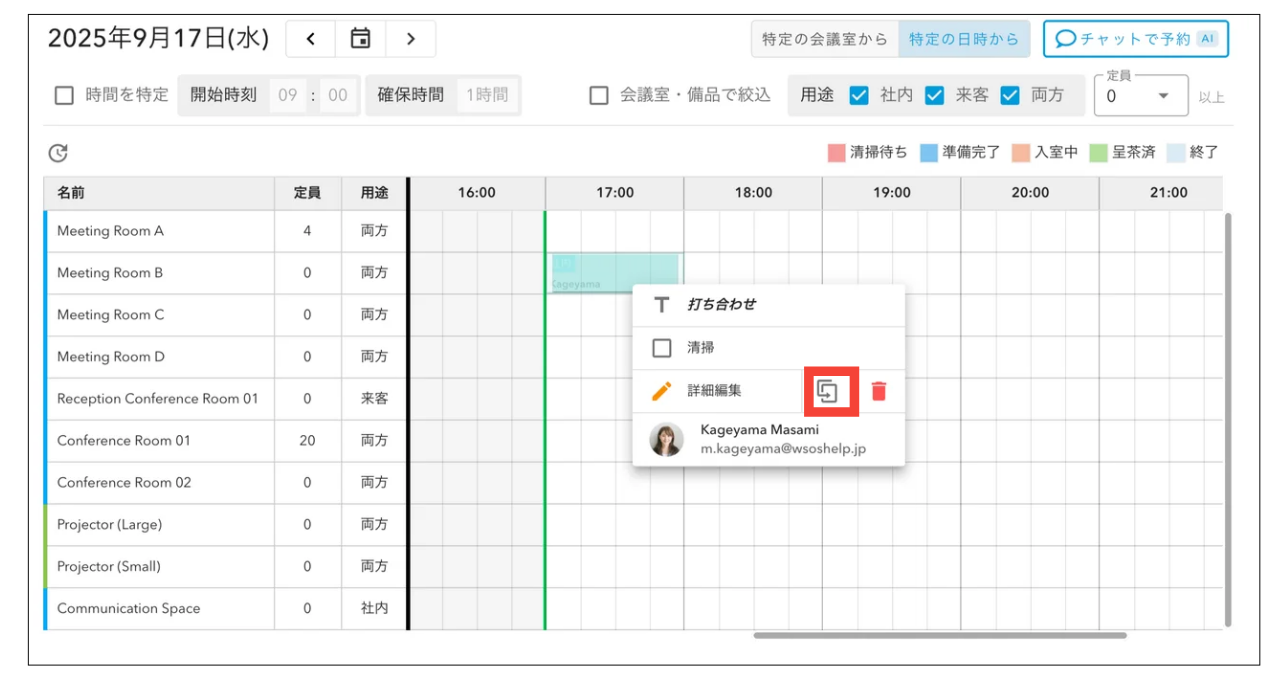The image size is (1287, 680).
Task: Click the chat bubble icon in チャットで予約
Action: [1066, 39]
